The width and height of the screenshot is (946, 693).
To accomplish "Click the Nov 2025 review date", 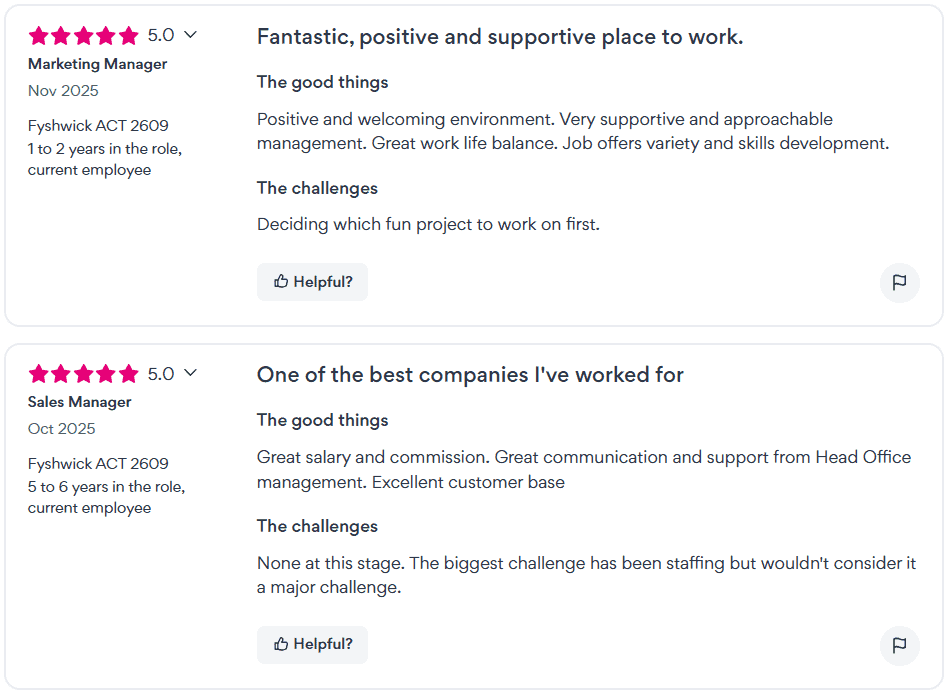I will point(63,91).
